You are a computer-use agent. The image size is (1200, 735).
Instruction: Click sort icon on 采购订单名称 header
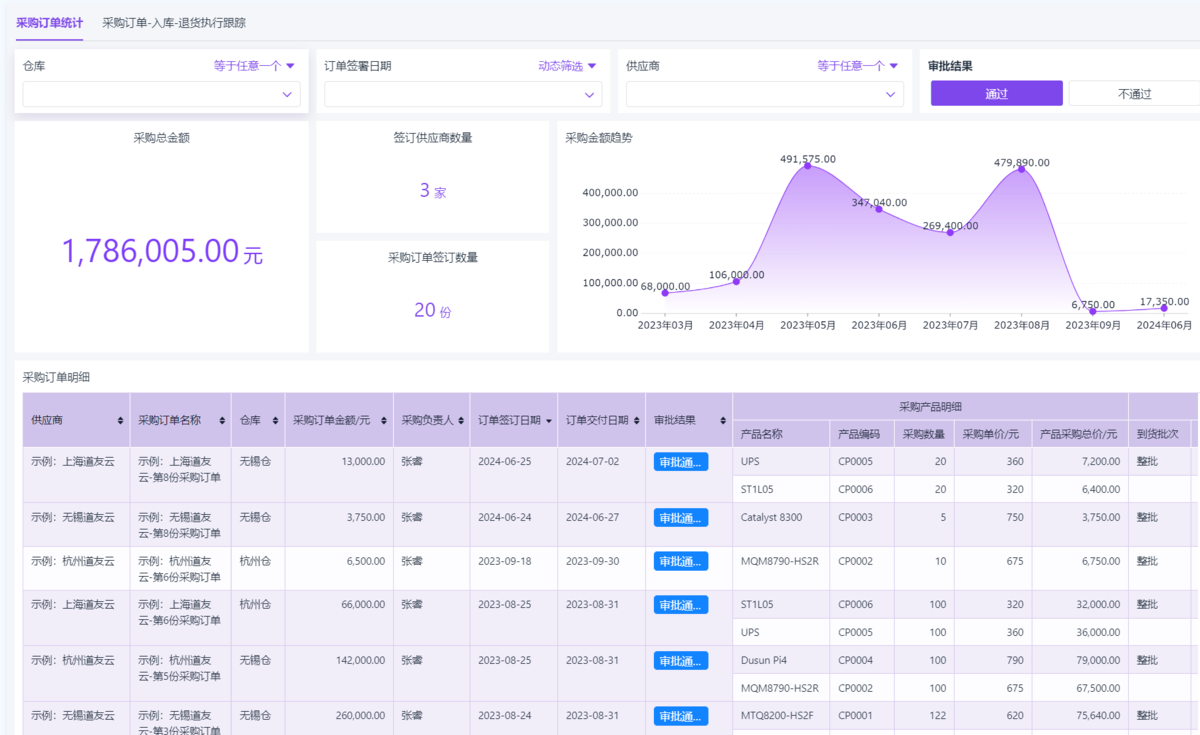click(222, 421)
